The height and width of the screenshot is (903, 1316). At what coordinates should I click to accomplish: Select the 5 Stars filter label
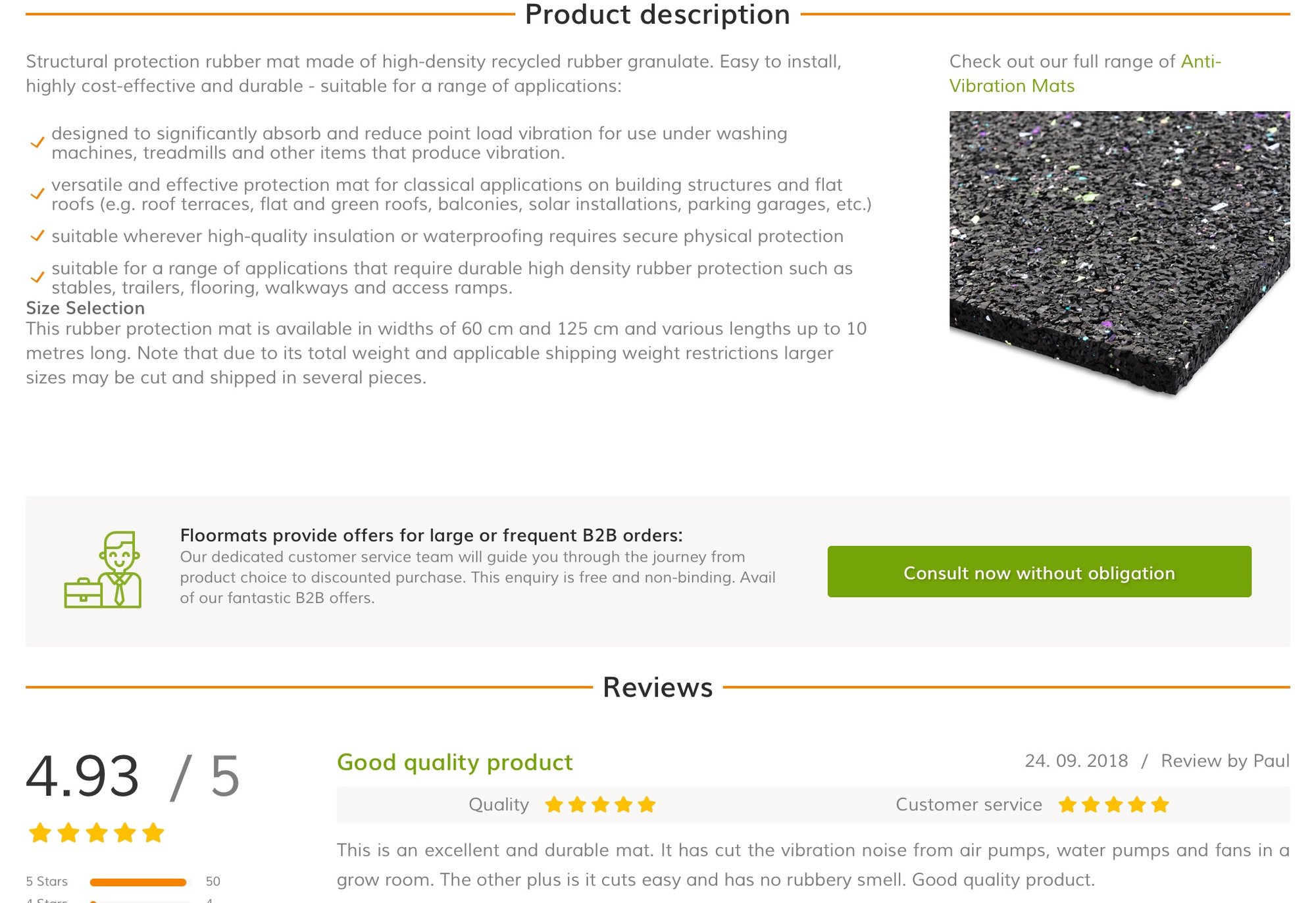[47, 881]
